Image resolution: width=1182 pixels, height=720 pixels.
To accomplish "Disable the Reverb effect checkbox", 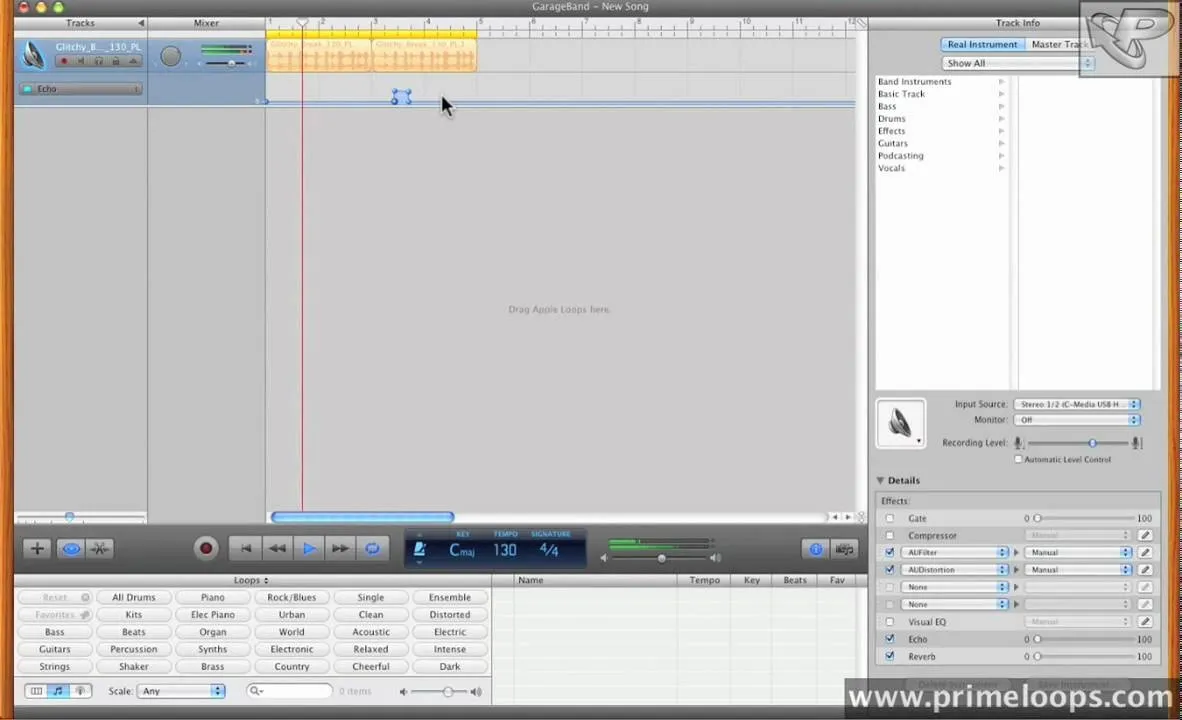I will (890, 657).
